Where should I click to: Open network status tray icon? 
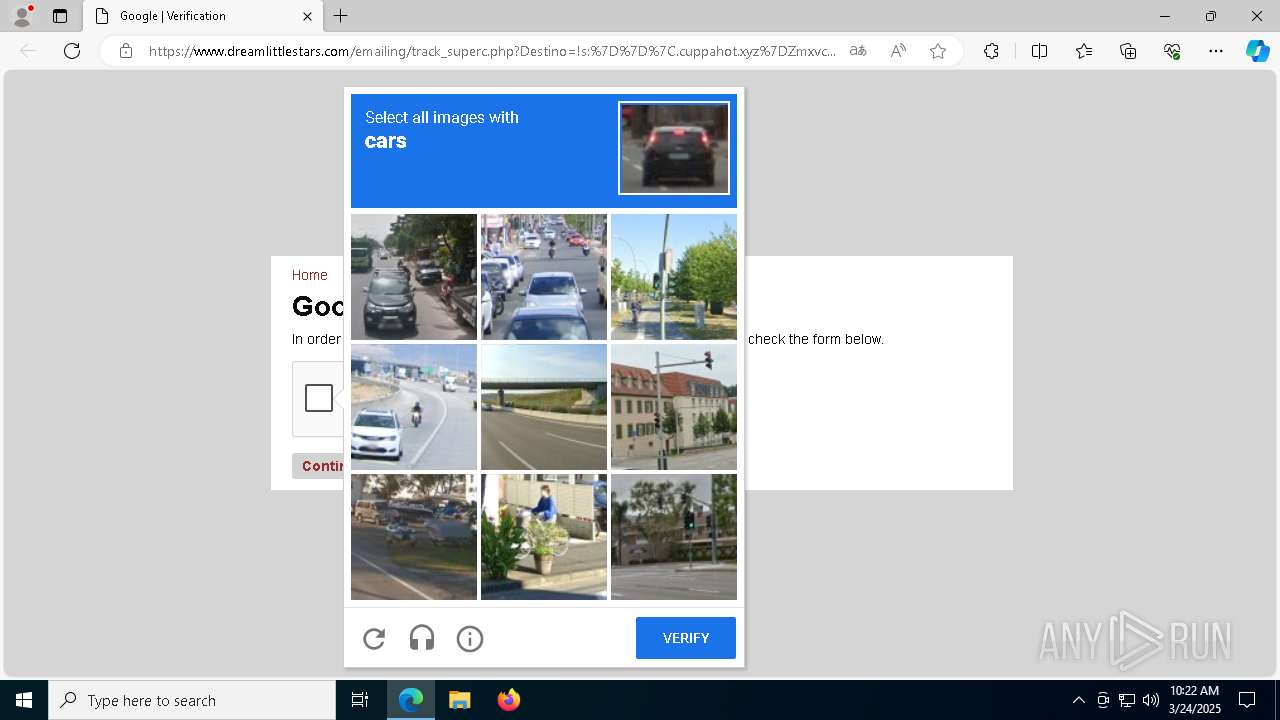(x=1126, y=700)
